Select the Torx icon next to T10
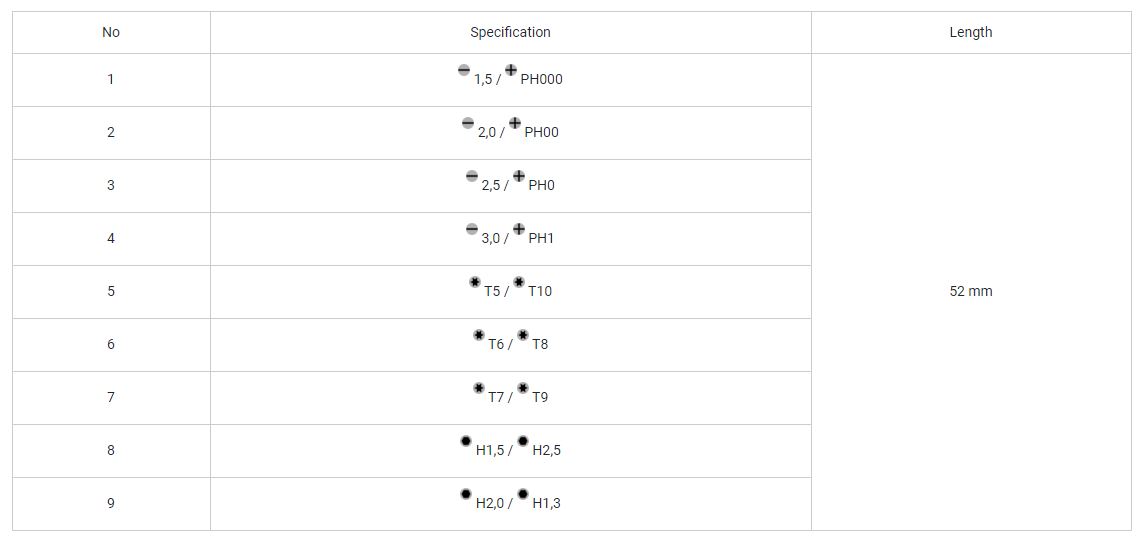Image resolution: width=1147 pixels, height=542 pixels. [x=519, y=282]
